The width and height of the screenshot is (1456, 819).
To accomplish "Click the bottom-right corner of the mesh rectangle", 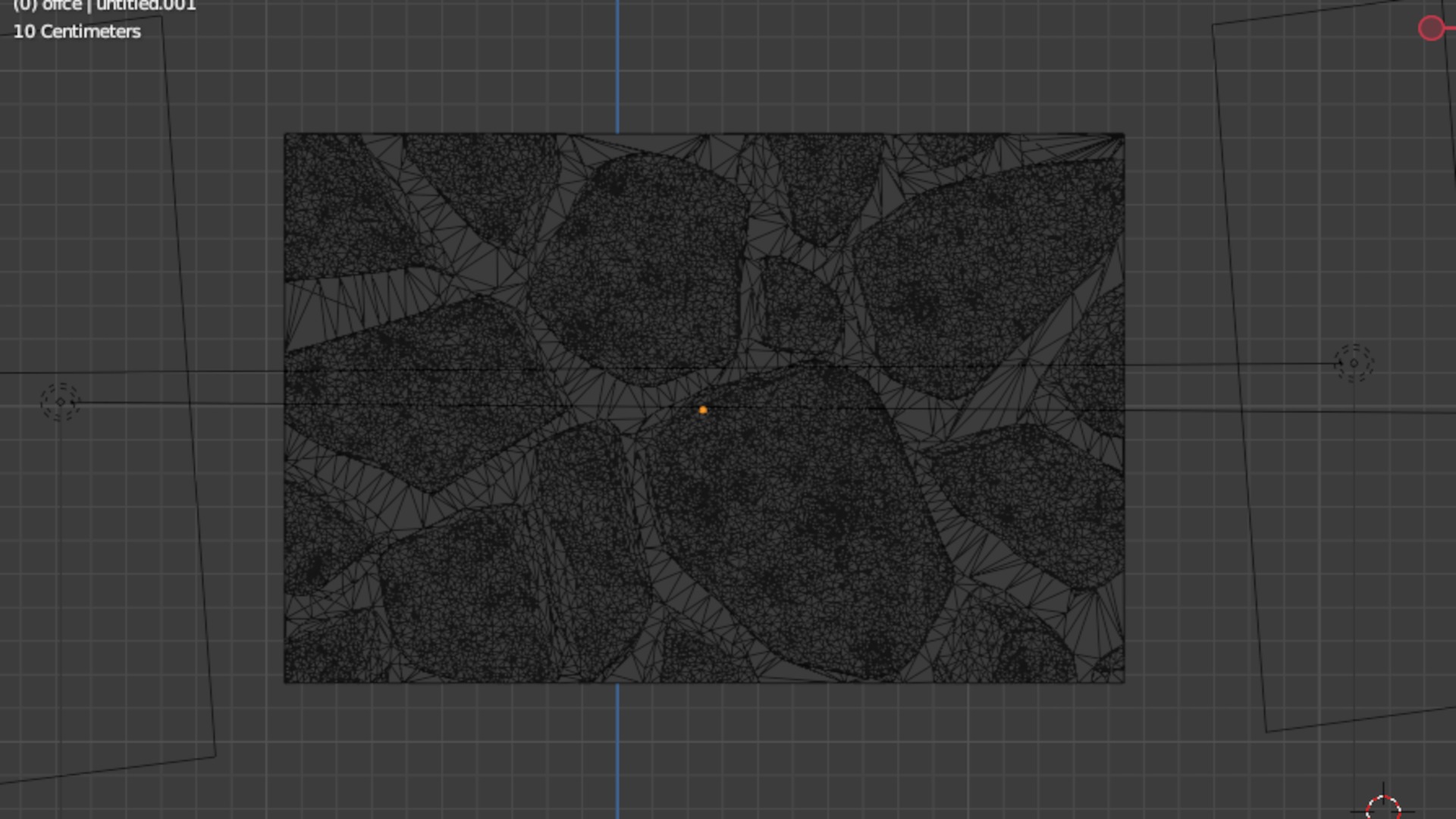I will click(x=1124, y=682).
